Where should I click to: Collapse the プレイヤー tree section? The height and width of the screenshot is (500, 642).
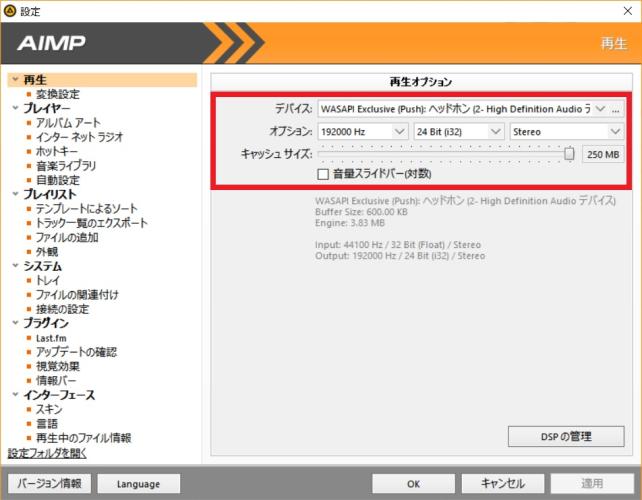pos(16,108)
